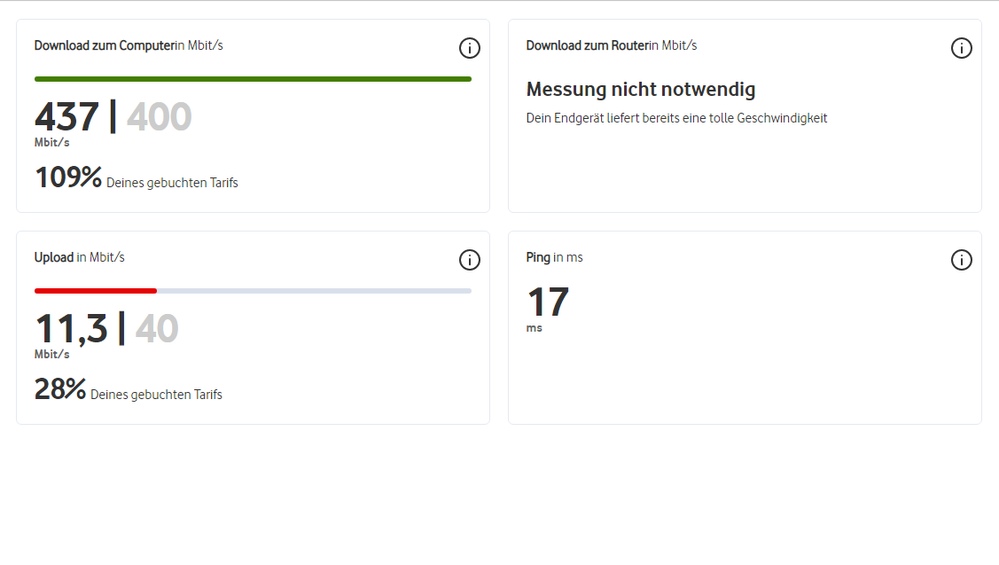999x565 pixels.
Task: Click the measured 11,3 upload value
Action: pyautogui.click(x=71, y=329)
